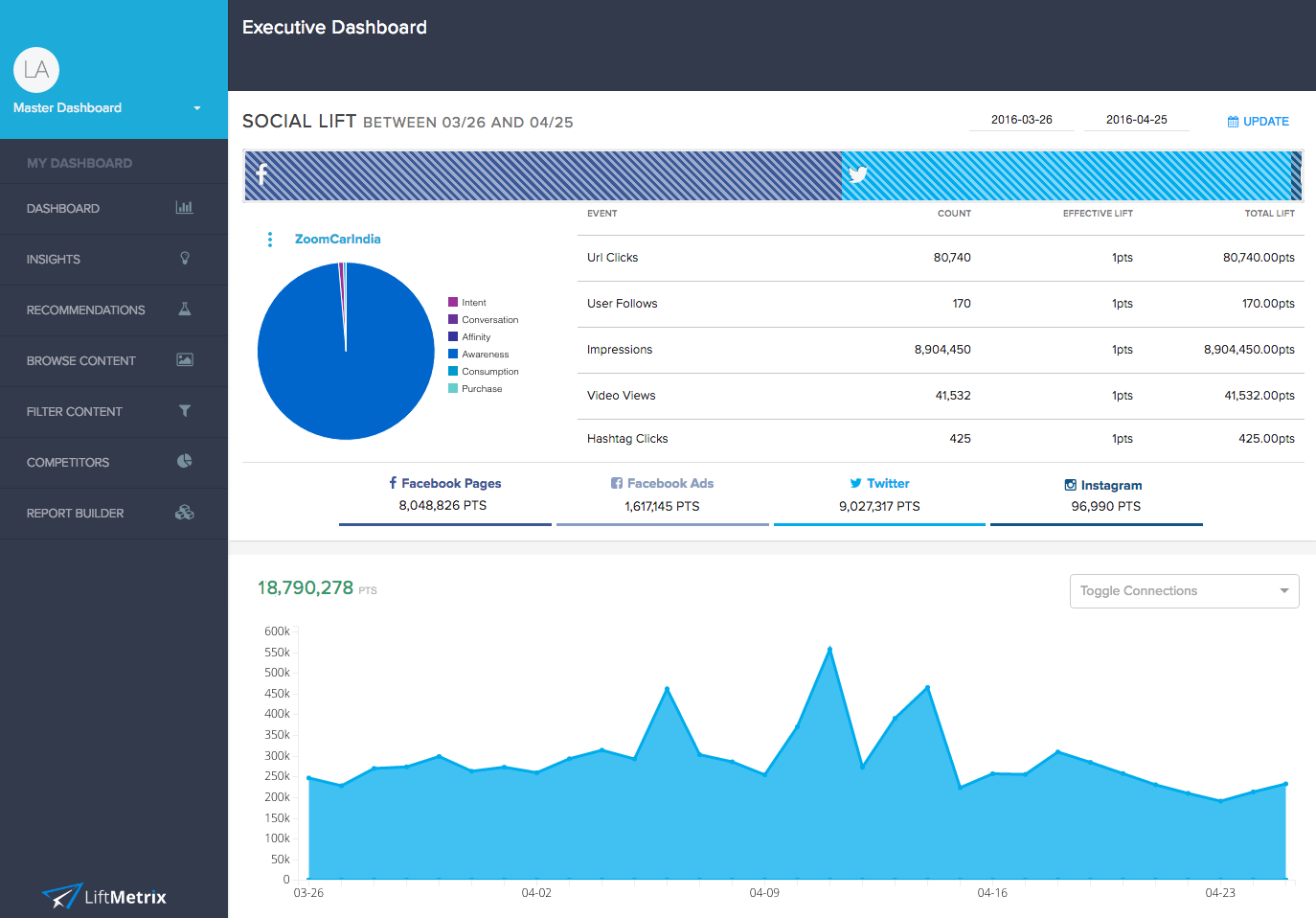Toggle the Intent legend item

coord(473,303)
